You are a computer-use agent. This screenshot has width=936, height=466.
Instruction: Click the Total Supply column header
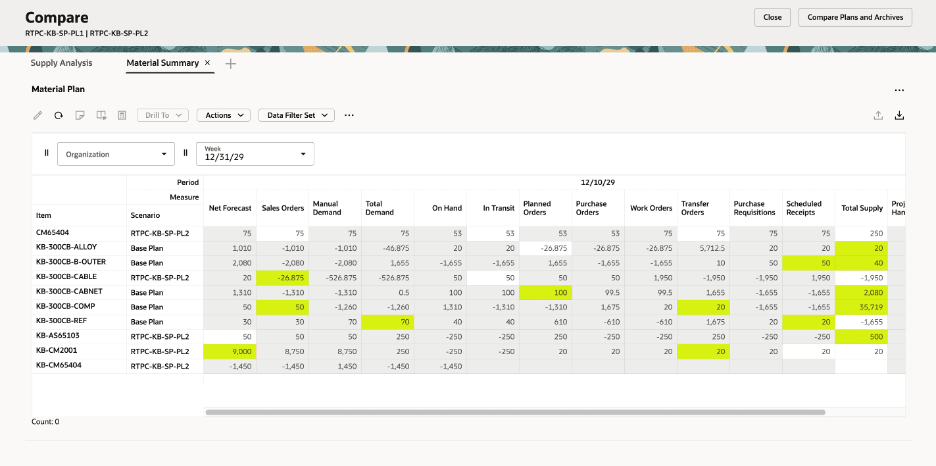(861, 208)
